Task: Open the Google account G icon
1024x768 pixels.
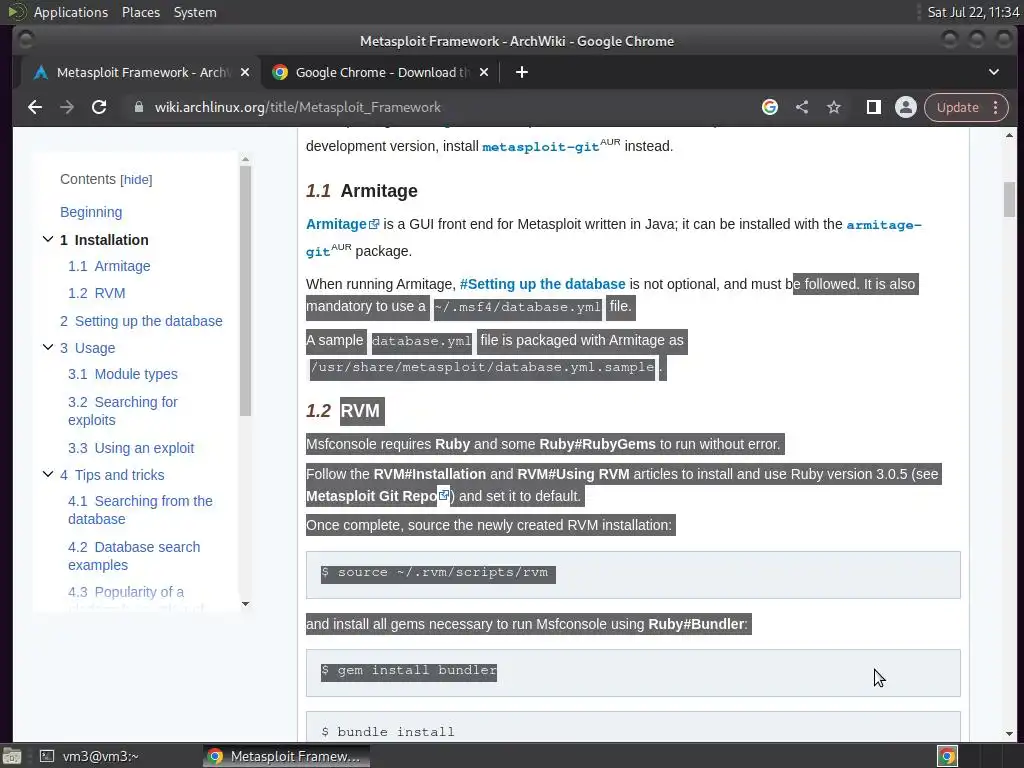Action: [770, 107]
